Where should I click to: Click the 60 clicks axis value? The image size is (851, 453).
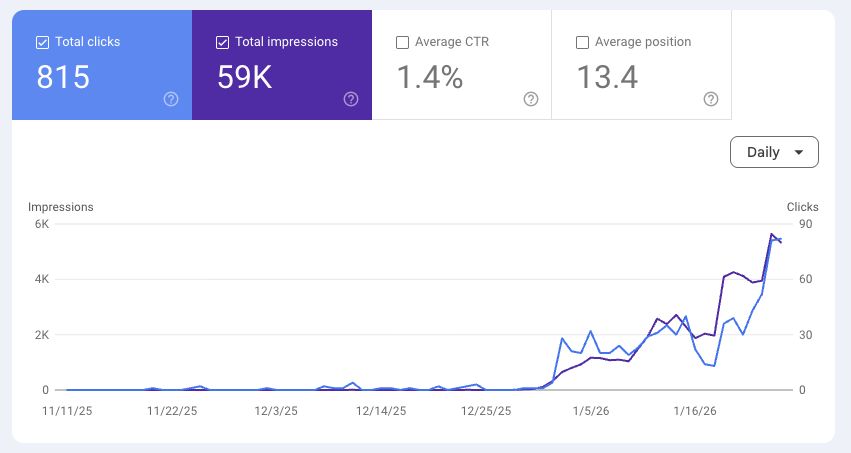[x=806, y=279]
